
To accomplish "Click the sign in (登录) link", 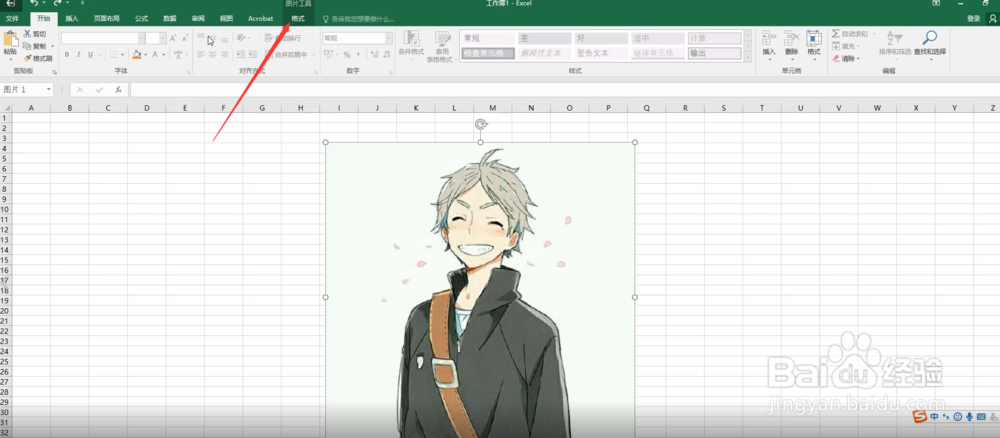I will tap(973, 19).
